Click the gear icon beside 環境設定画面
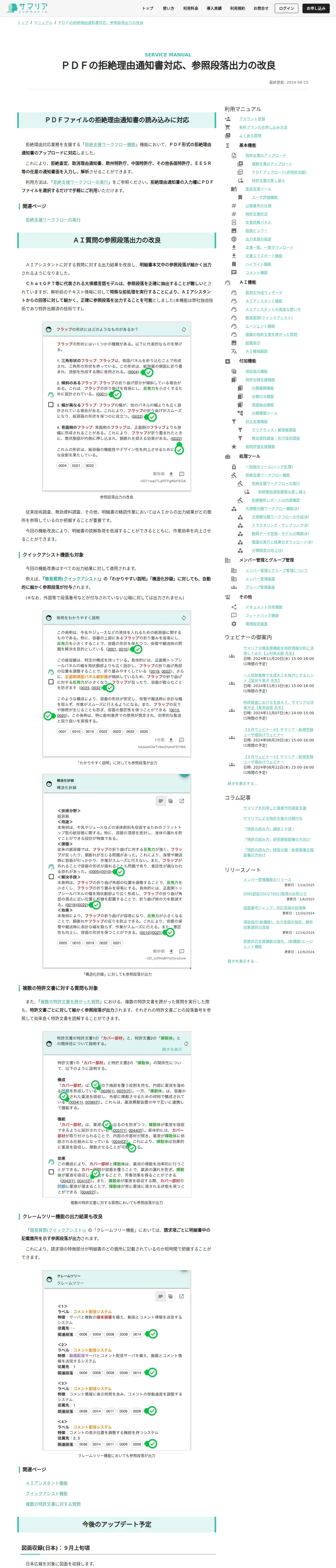 coord(234,624)
